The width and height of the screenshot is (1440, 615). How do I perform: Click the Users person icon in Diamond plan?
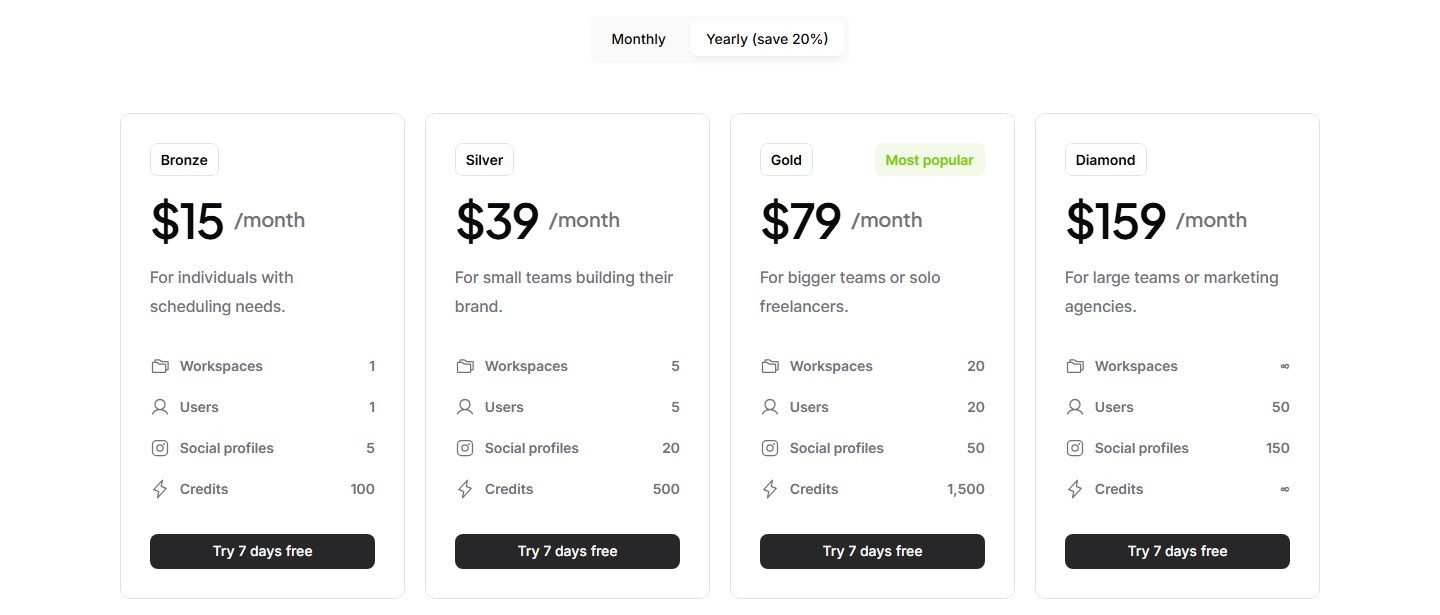1075,407
